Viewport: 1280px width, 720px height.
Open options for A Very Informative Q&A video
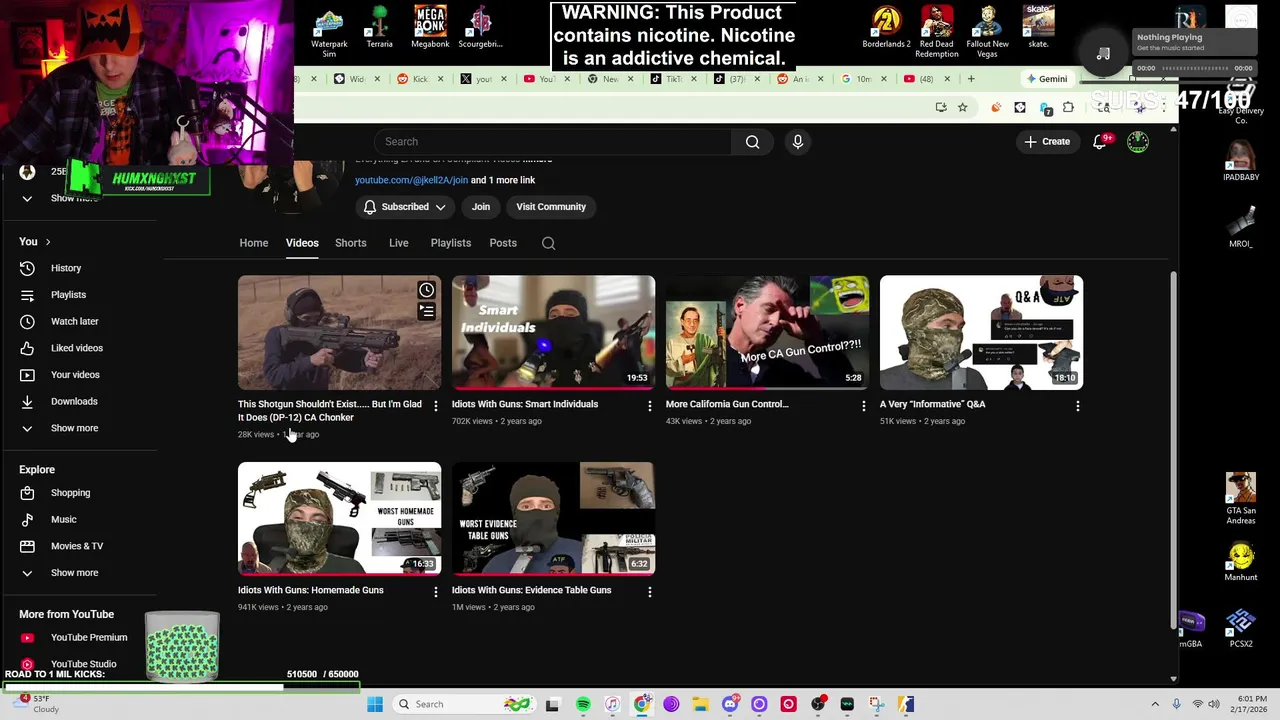(1077, 406)
